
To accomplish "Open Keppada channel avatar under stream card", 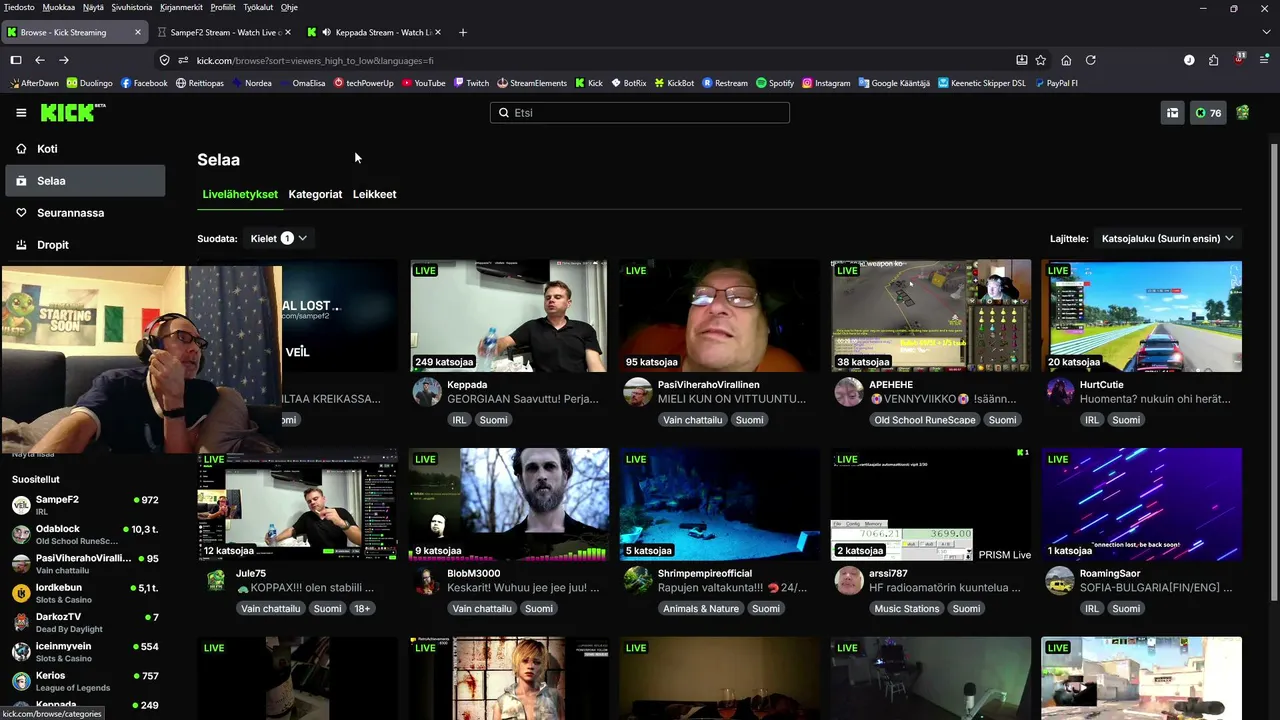I will (427, 392).
